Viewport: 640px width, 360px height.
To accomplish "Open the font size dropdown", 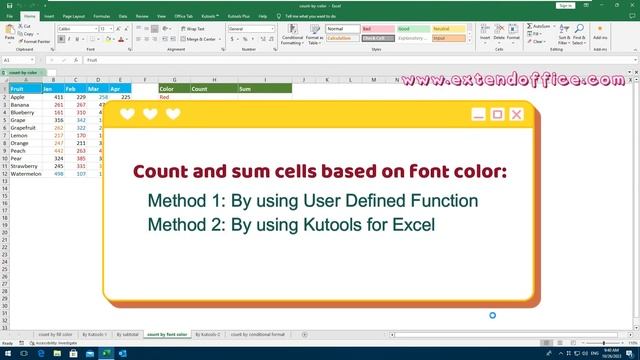I will pyautogui.click(x=111, y=29).
